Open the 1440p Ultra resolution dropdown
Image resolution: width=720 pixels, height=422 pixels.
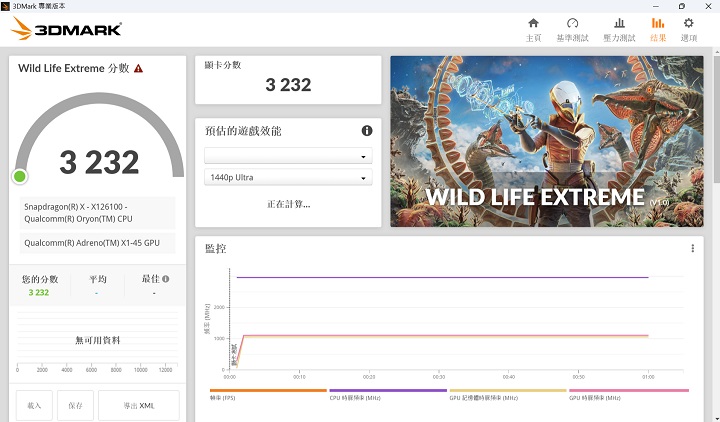[x=288, y=177]
